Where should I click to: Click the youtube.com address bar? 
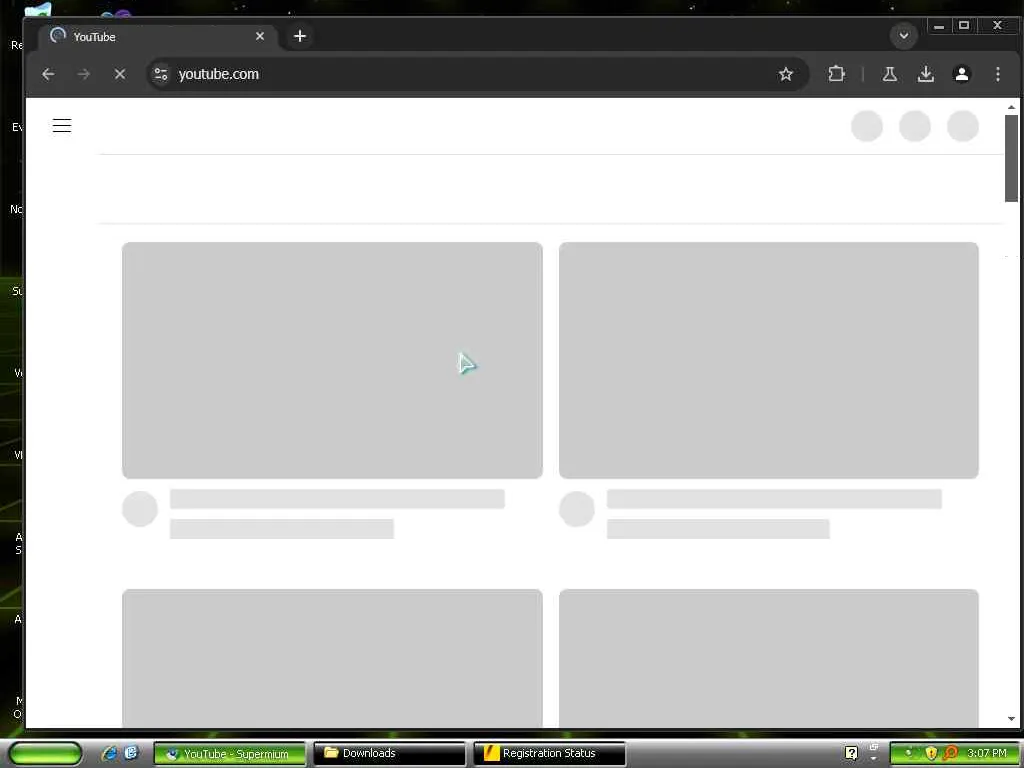tap(478, 74)
